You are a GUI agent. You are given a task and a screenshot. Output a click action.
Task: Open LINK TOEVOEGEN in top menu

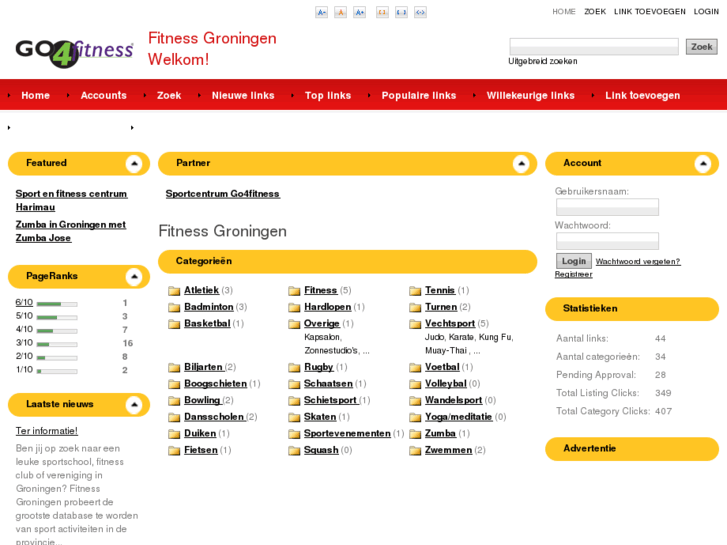pos(650,12)
